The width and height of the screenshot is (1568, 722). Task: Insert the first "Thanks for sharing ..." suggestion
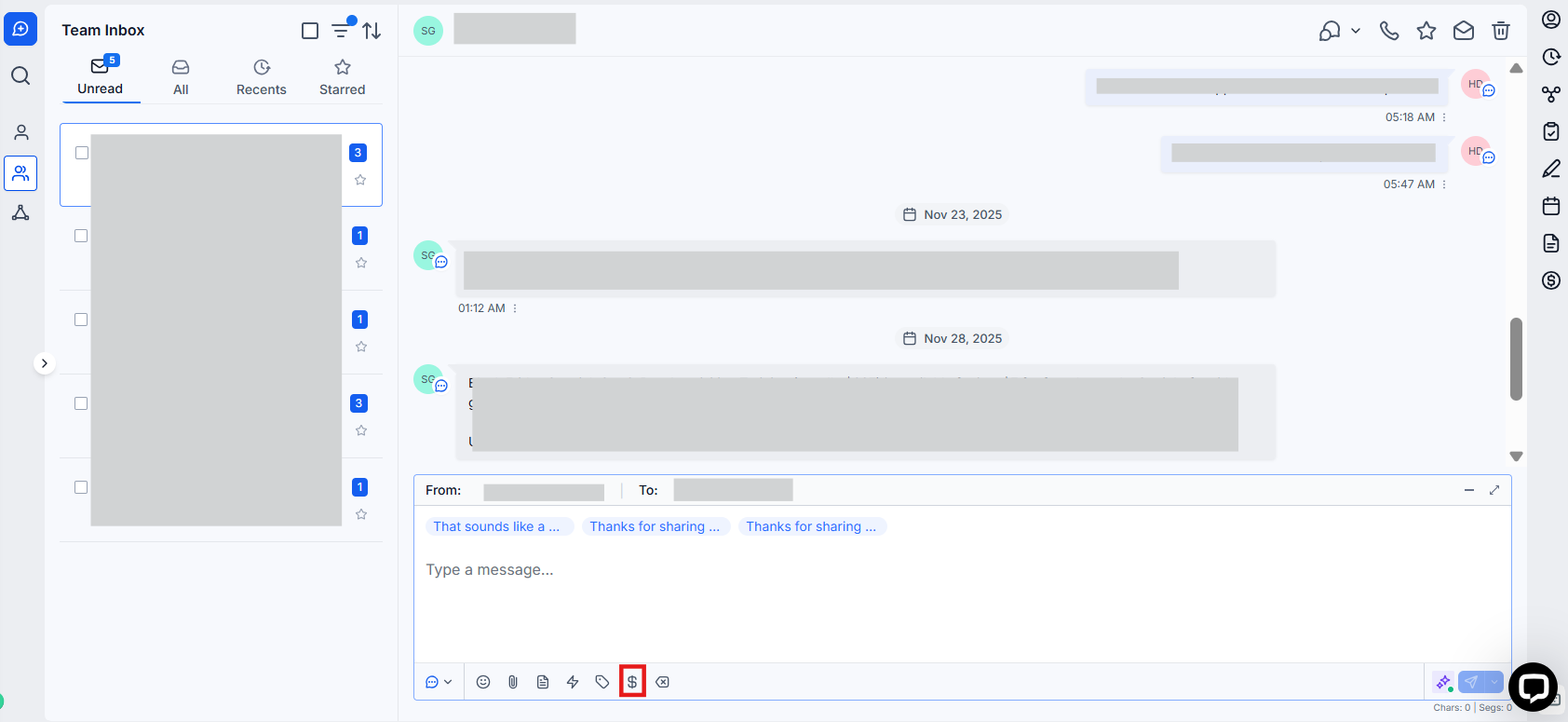pyautogui.click(x=655, y=526)
